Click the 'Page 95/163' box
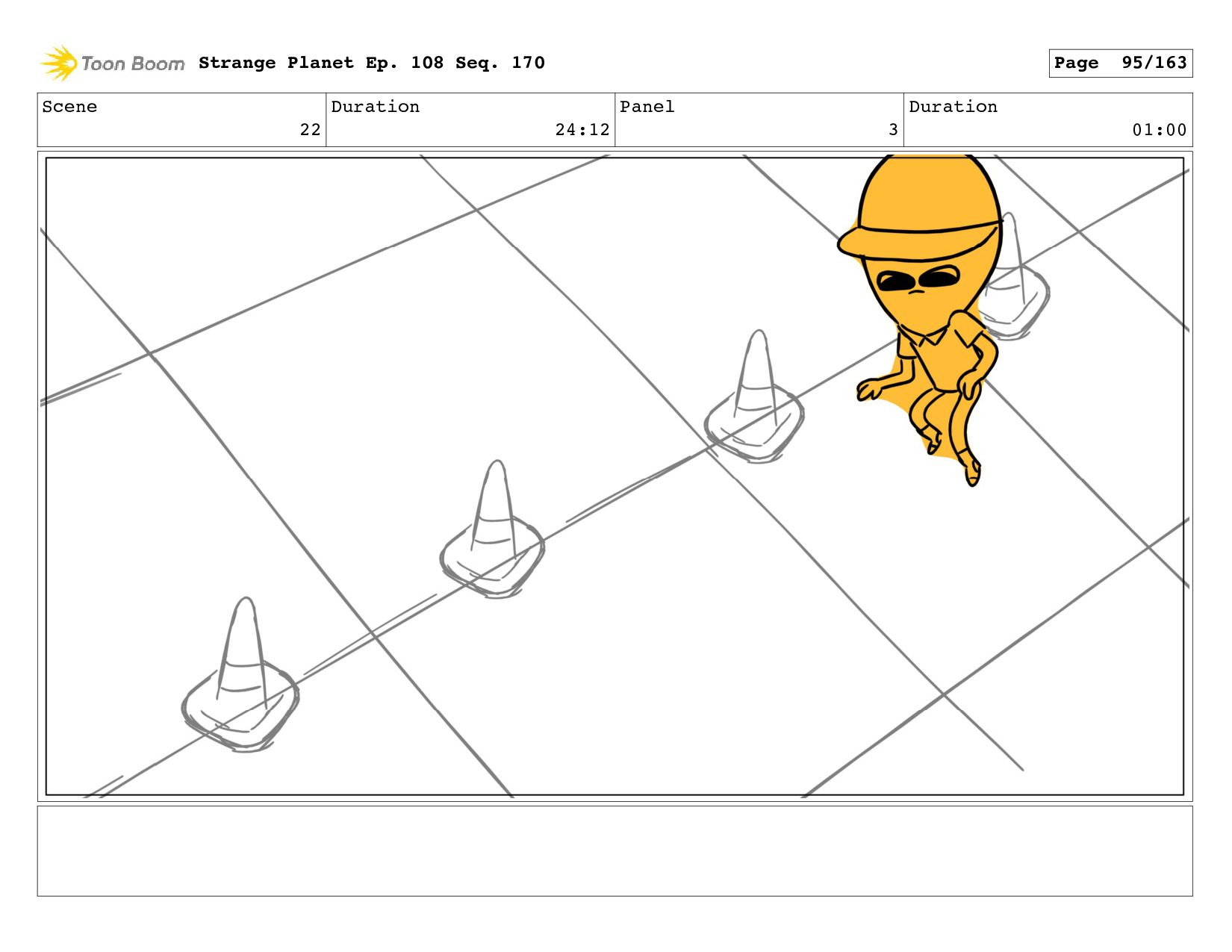Image resolution: width=1232 pixels, height=952 pixels. [1120, 63]
